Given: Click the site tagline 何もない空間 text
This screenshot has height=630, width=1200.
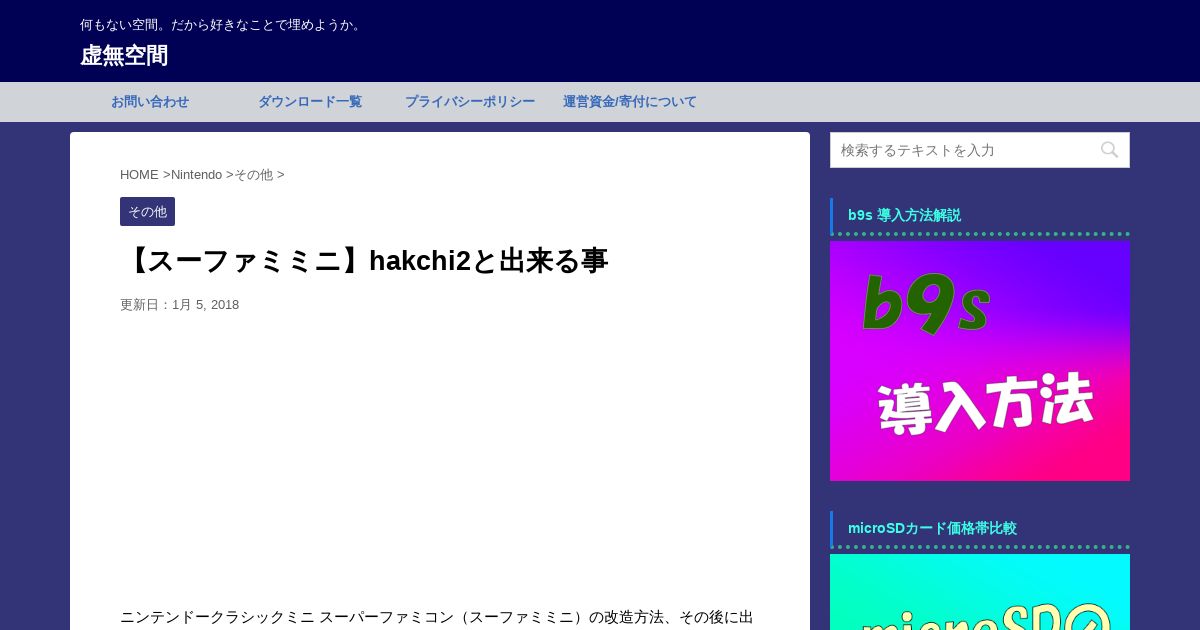Looking at the screenshot, I should click(223, 25).
